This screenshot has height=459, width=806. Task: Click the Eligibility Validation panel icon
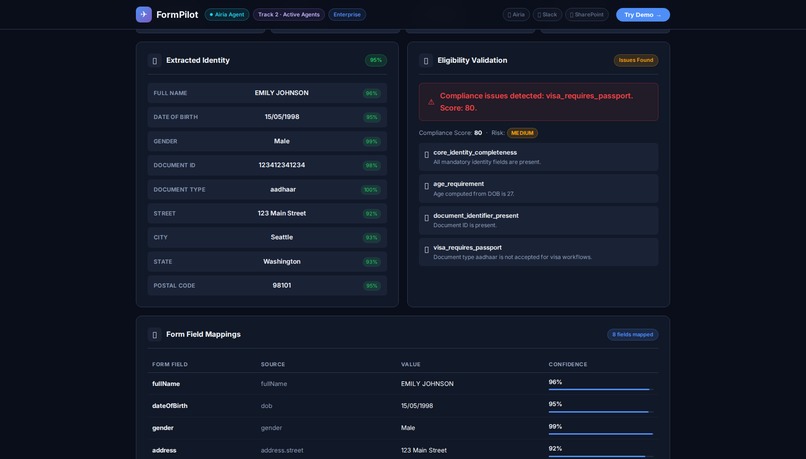tap(426, 61)
